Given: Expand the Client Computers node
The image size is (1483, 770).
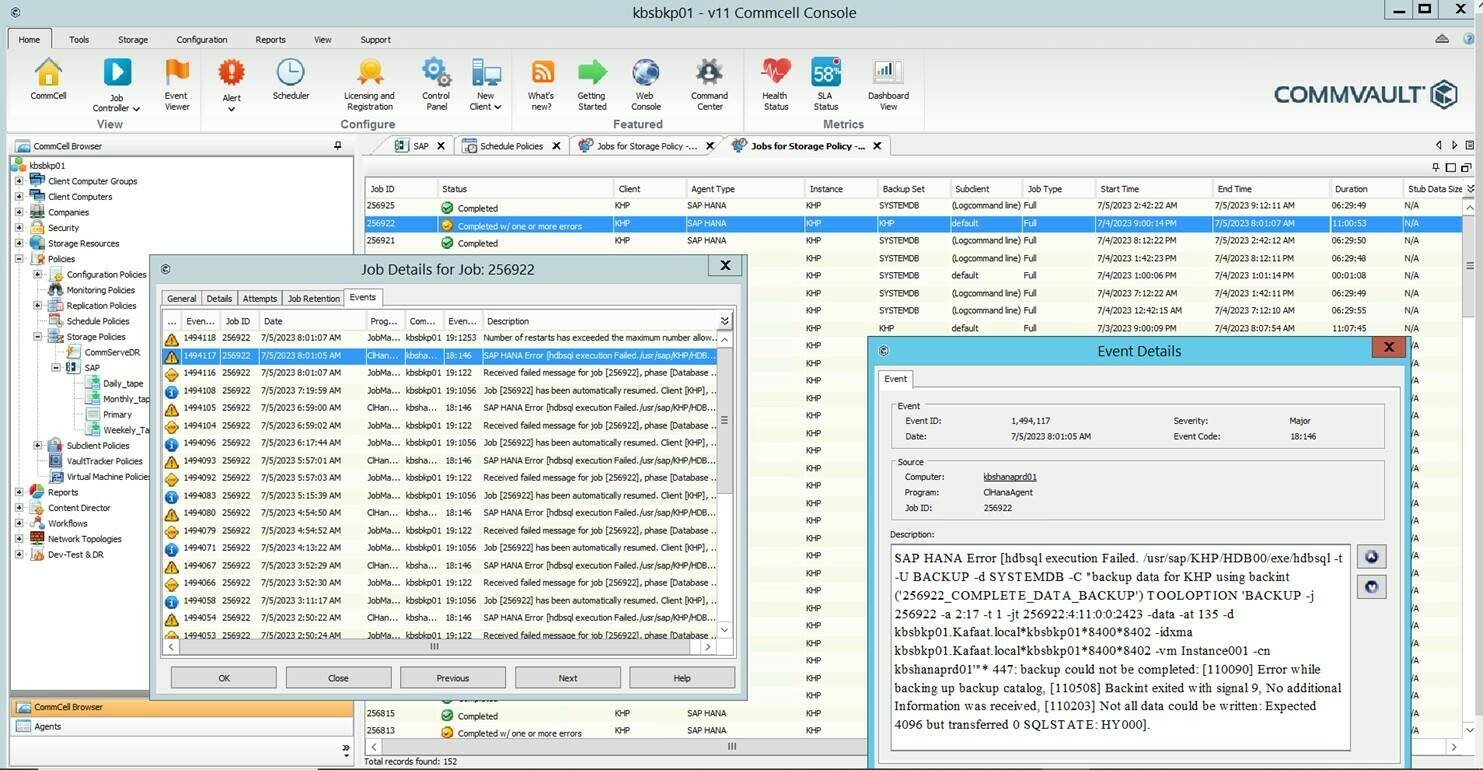Looking at the screenshot, I should [18, 197].
